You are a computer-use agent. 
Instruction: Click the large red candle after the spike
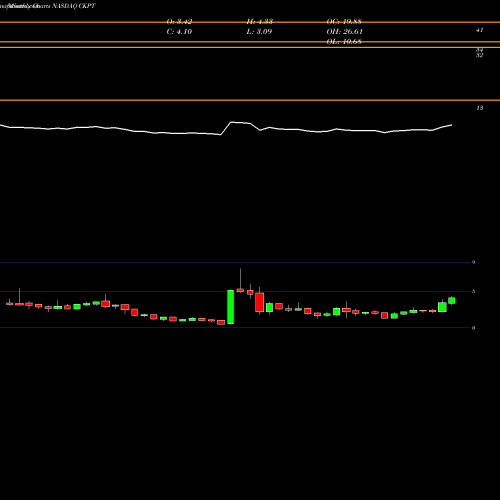[260, 302]
